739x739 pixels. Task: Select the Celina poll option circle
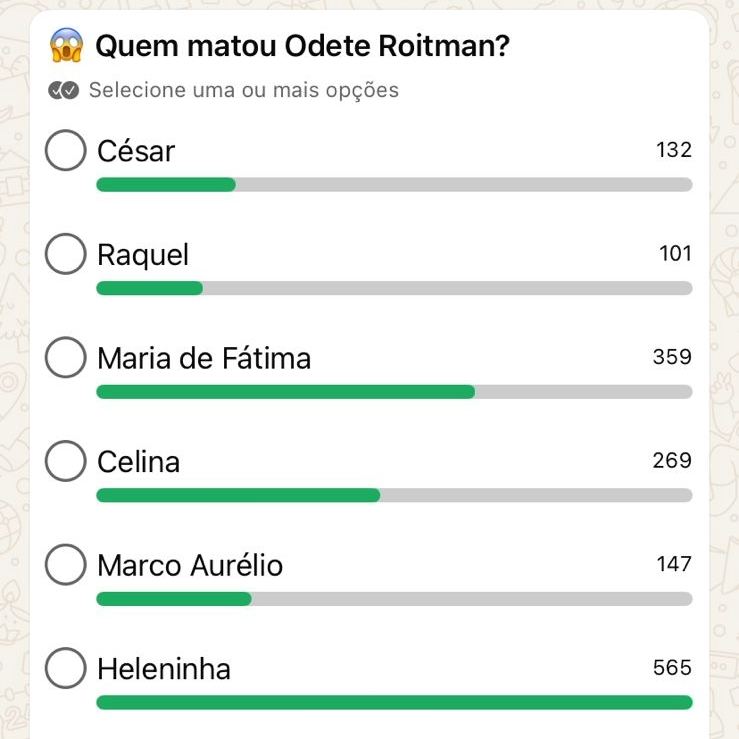pos(66,461)
